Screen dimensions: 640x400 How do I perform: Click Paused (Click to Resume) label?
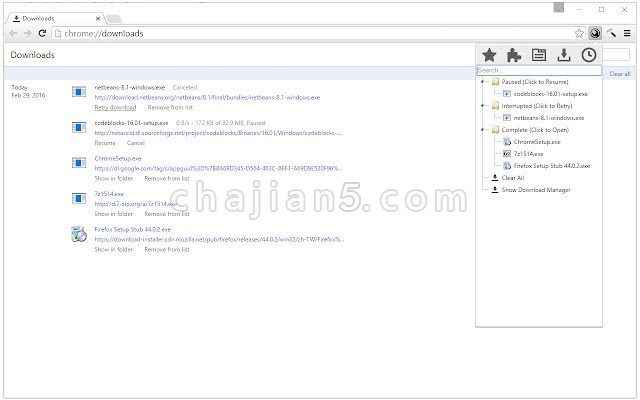(535, 82)
